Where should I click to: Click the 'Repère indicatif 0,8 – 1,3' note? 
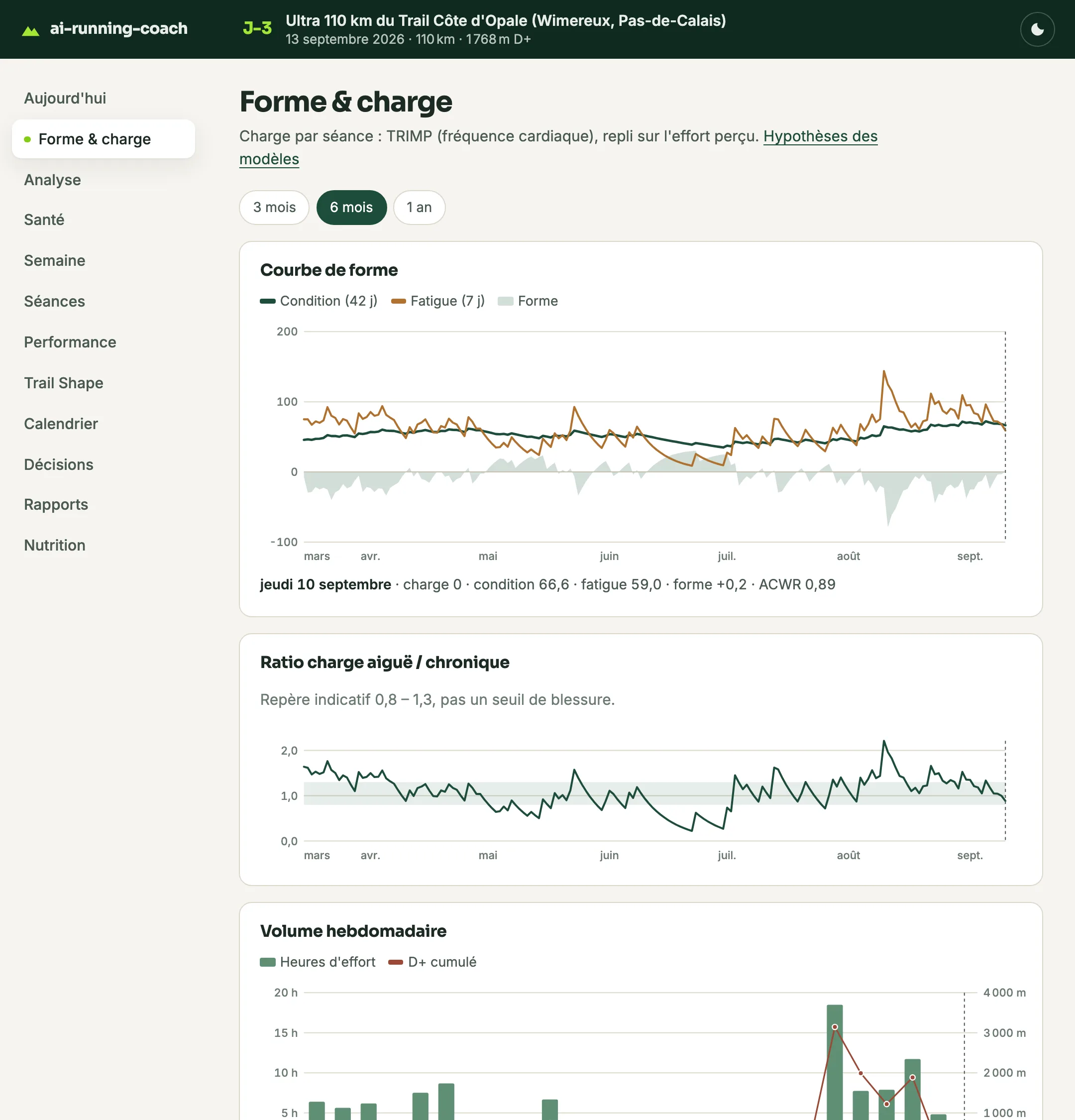point(437,700)
